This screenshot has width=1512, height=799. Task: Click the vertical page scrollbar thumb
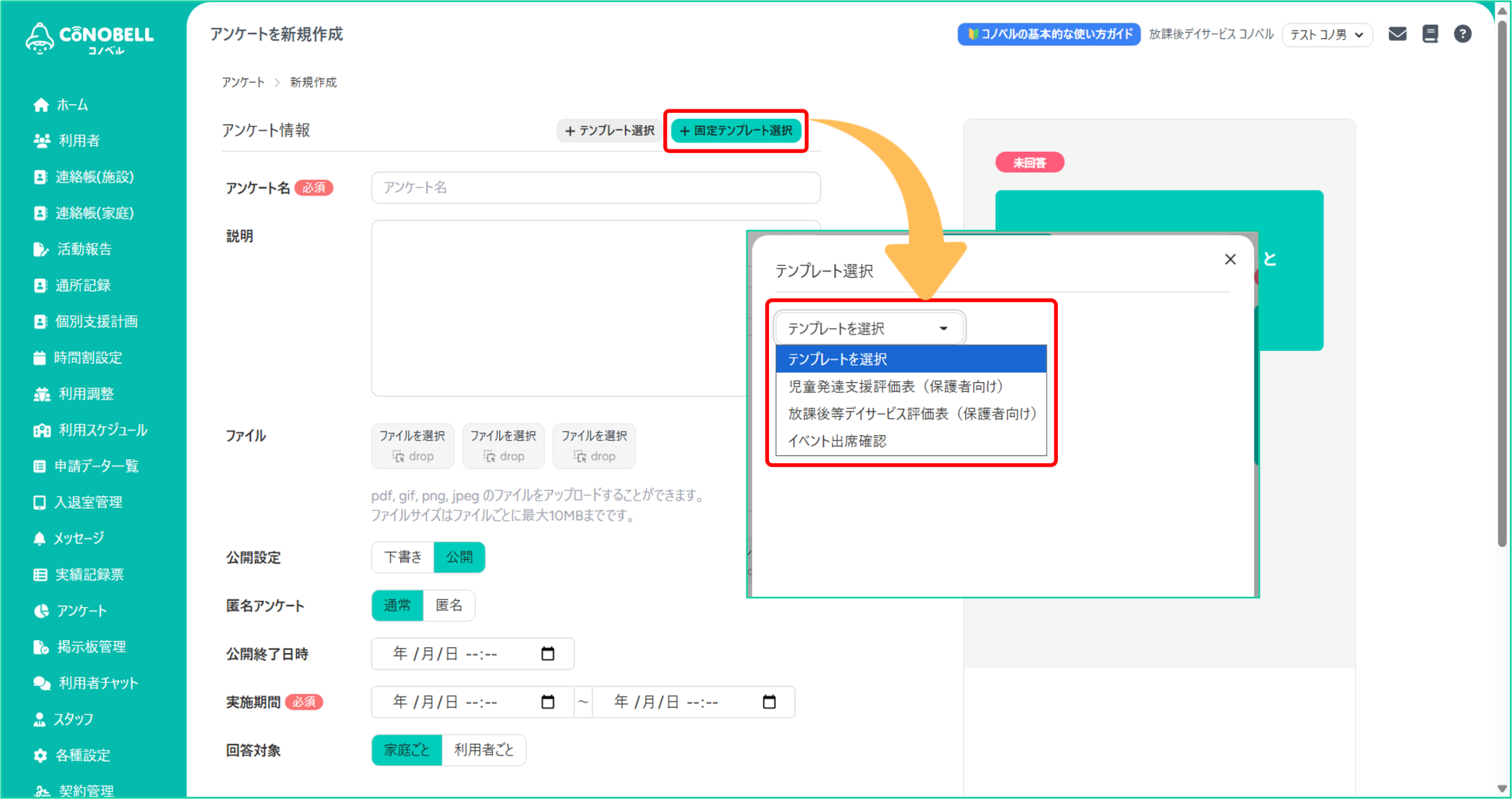pyautogui.click(x=1502, y=284)
